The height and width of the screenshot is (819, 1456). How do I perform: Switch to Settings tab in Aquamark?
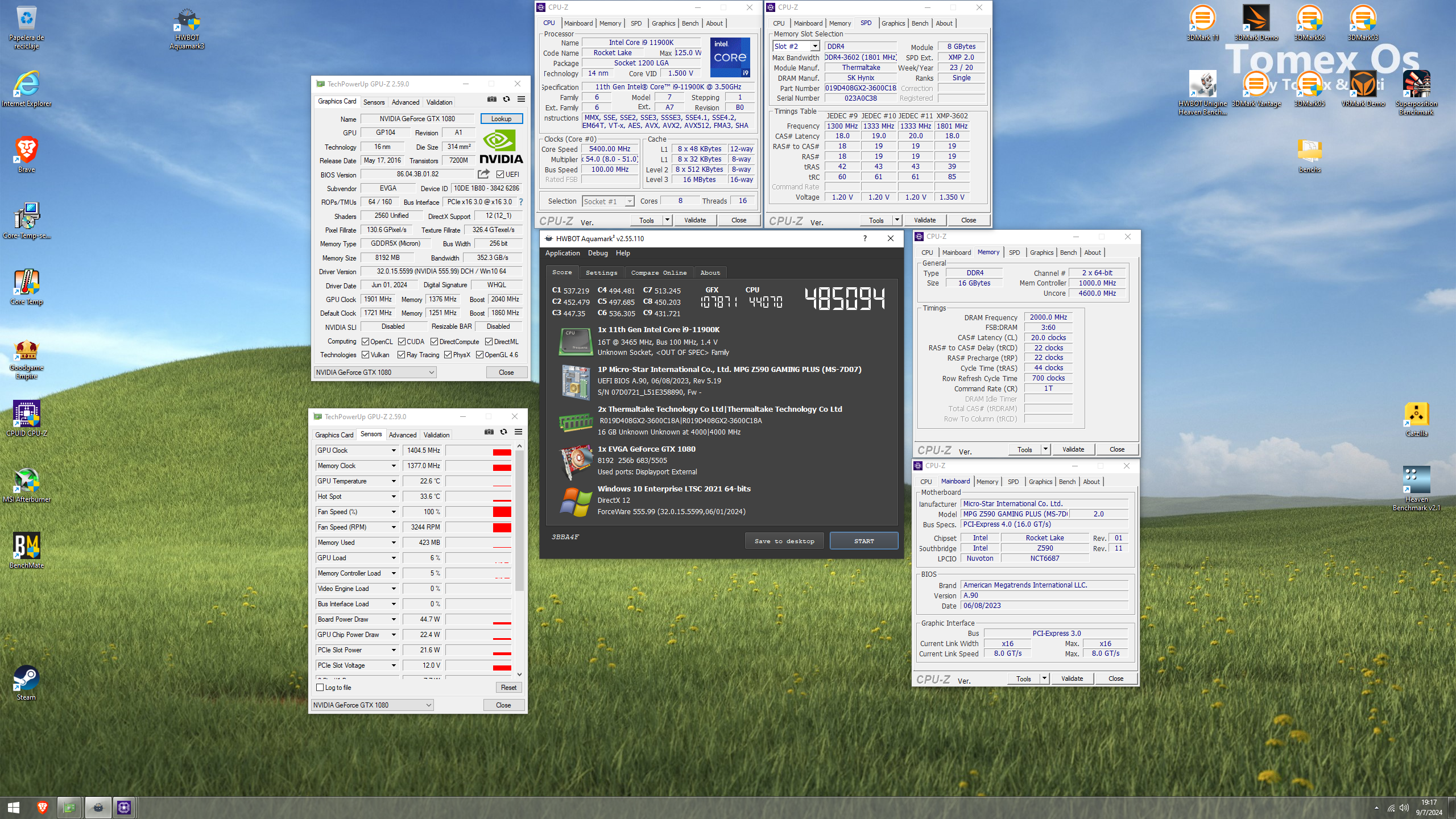click(x=601, y=273)
